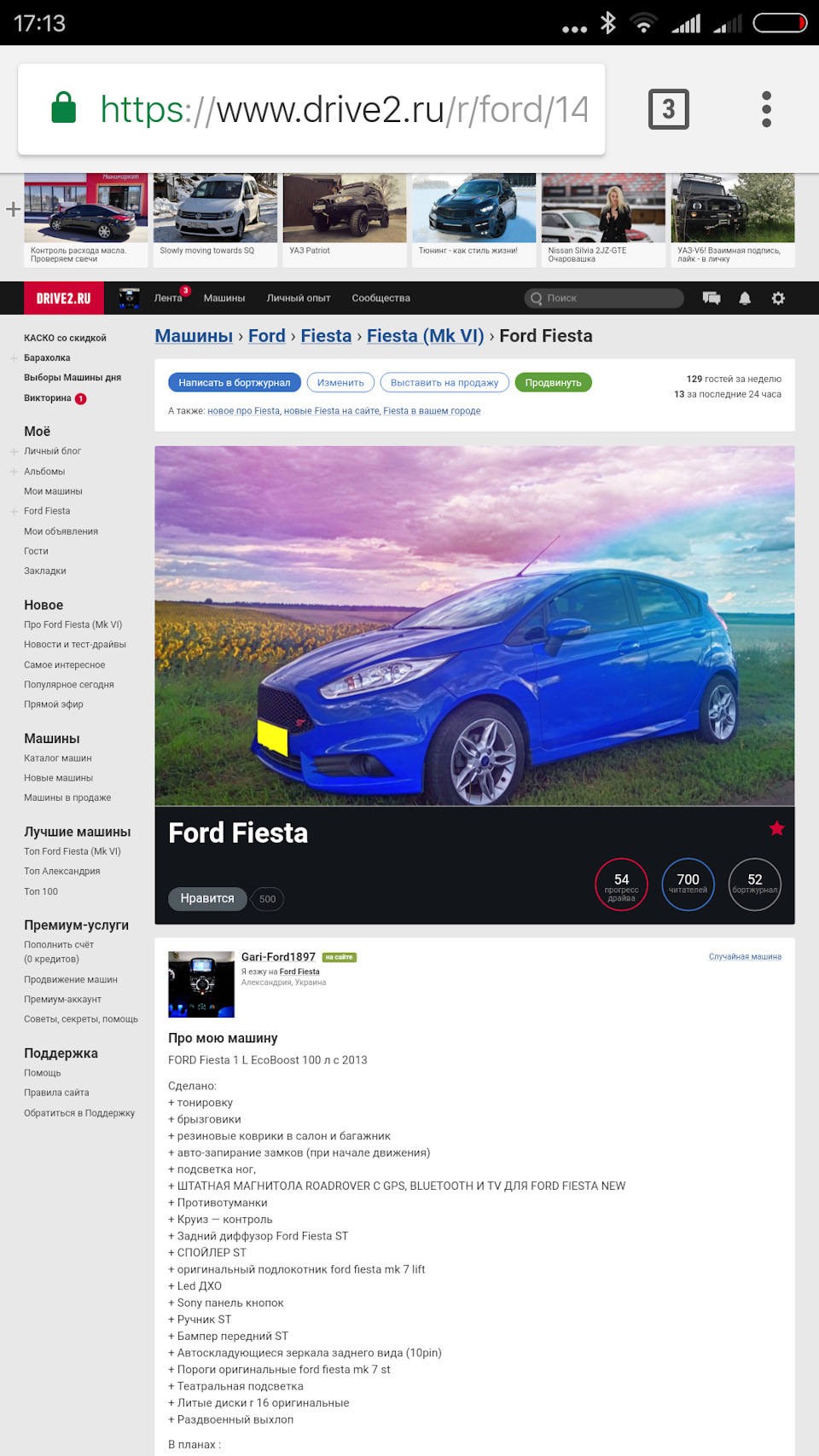Viewport: 819px width, 1456px height.
Task: Open the Машины nav item
Action: coord(224,299)
